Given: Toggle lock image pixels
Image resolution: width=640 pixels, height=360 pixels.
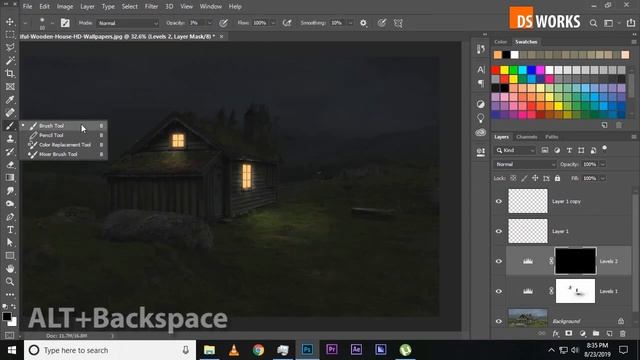Looking at the screenshot, I should tap(524, 178).
